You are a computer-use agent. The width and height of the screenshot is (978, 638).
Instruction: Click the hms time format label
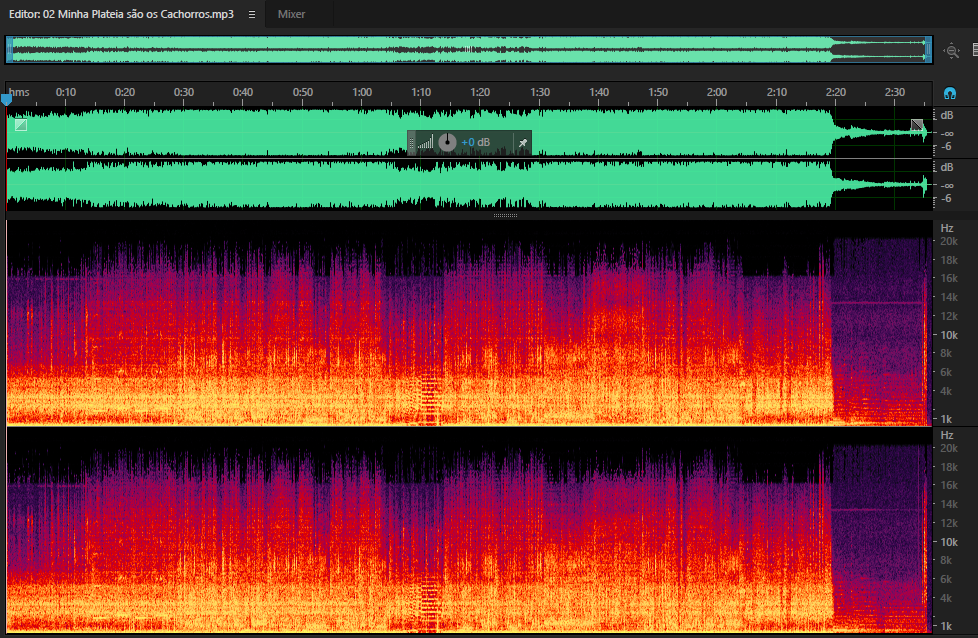click(x=19, y=92)
